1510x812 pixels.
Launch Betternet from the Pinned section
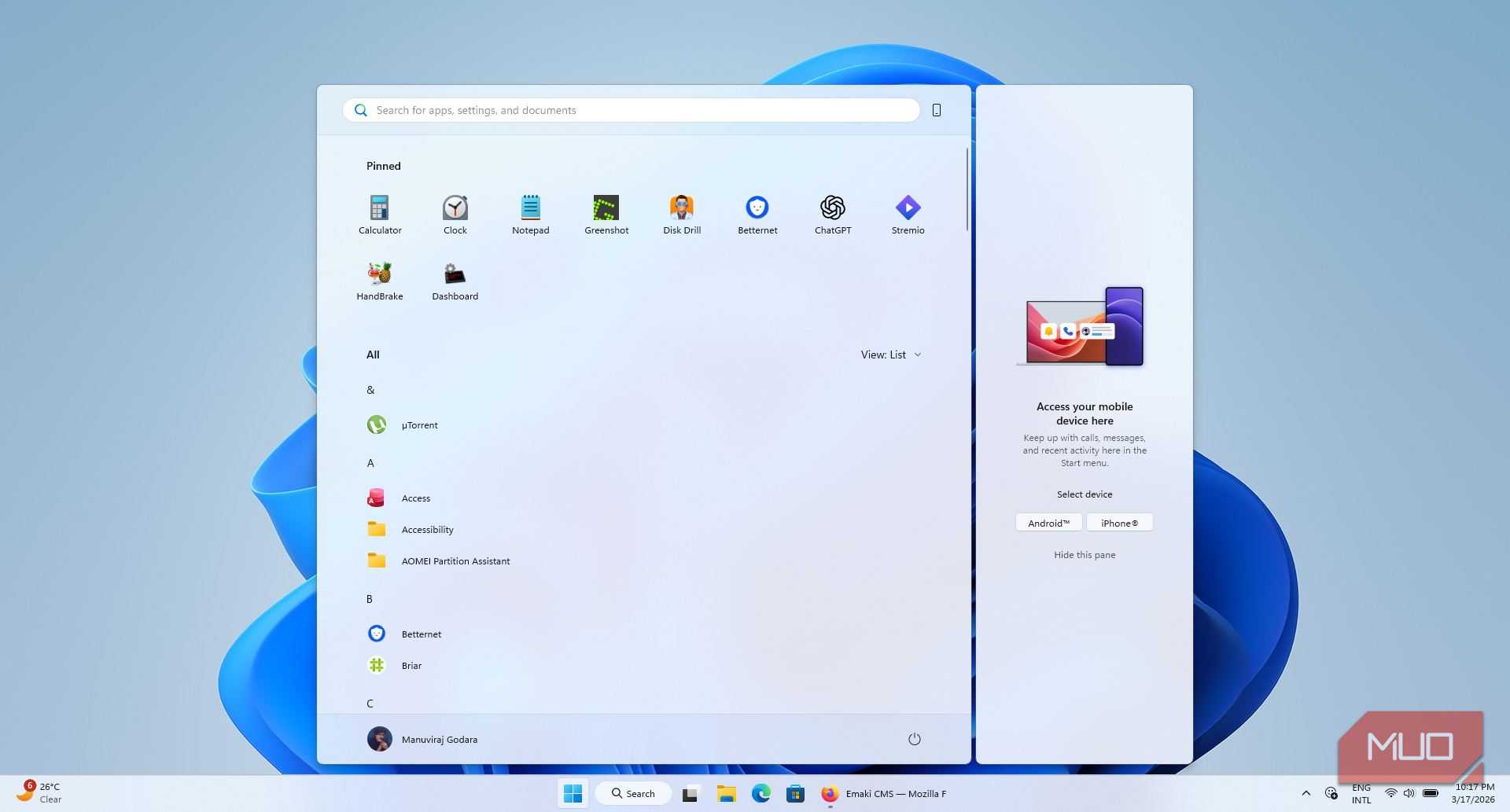757,215
